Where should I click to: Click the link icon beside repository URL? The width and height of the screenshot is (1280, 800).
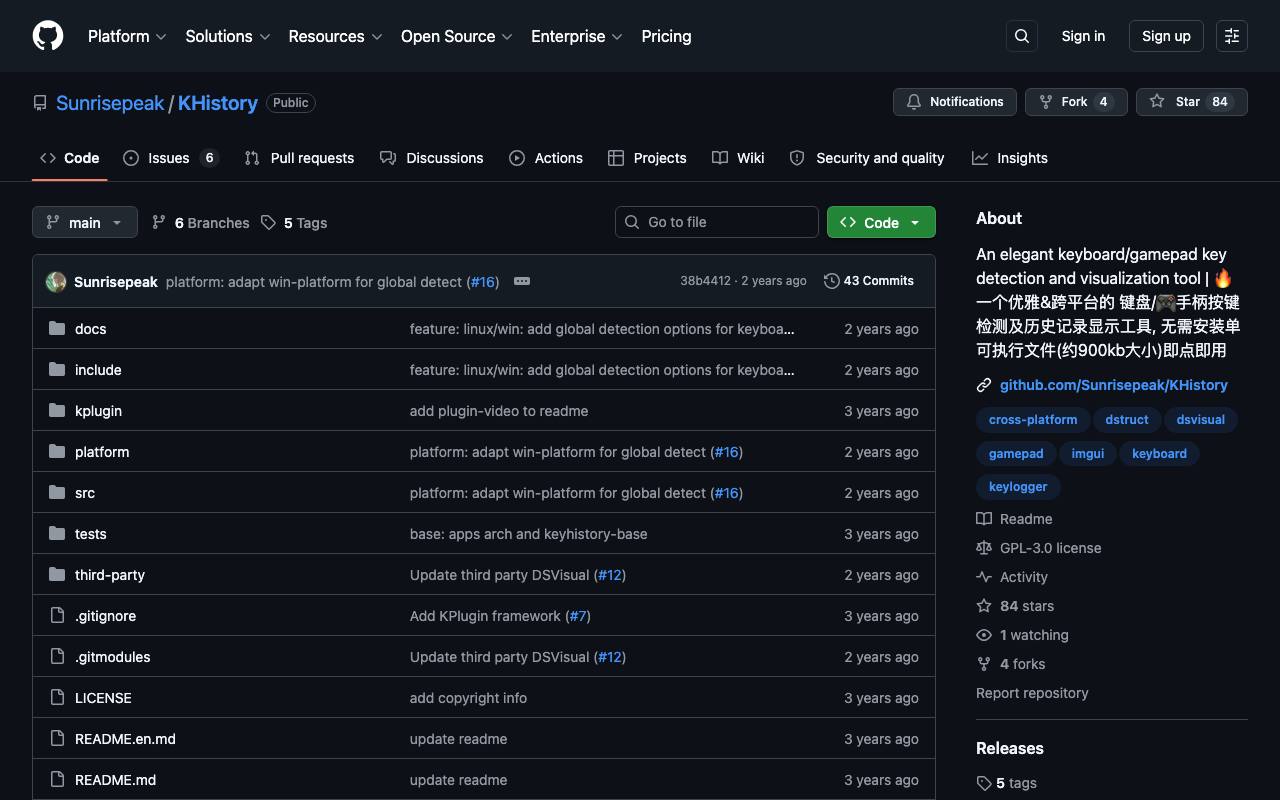pos(984,385)
